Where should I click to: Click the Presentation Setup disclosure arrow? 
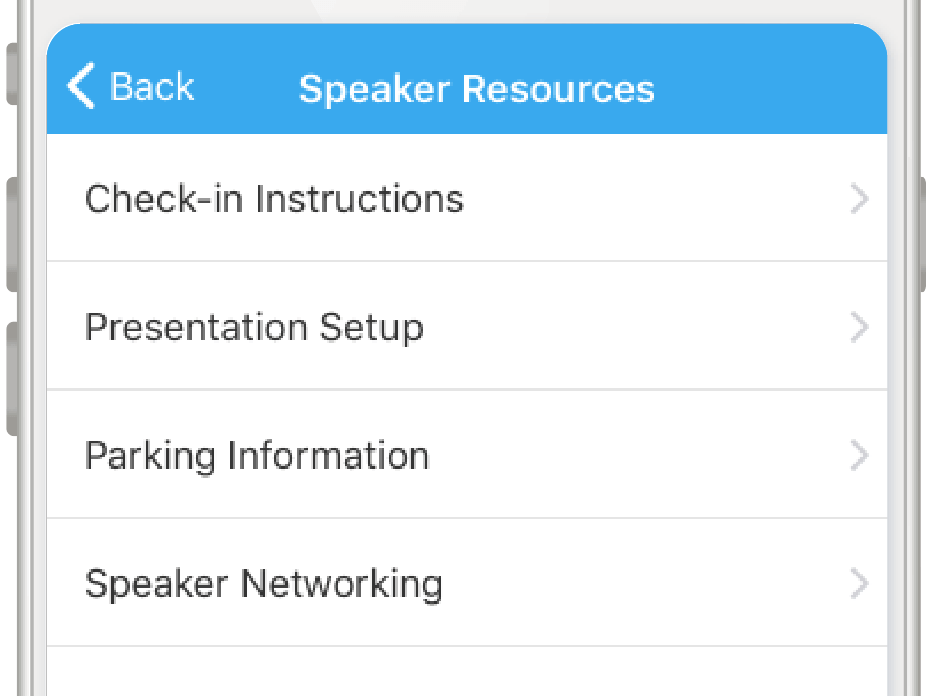tap(859, 327)
